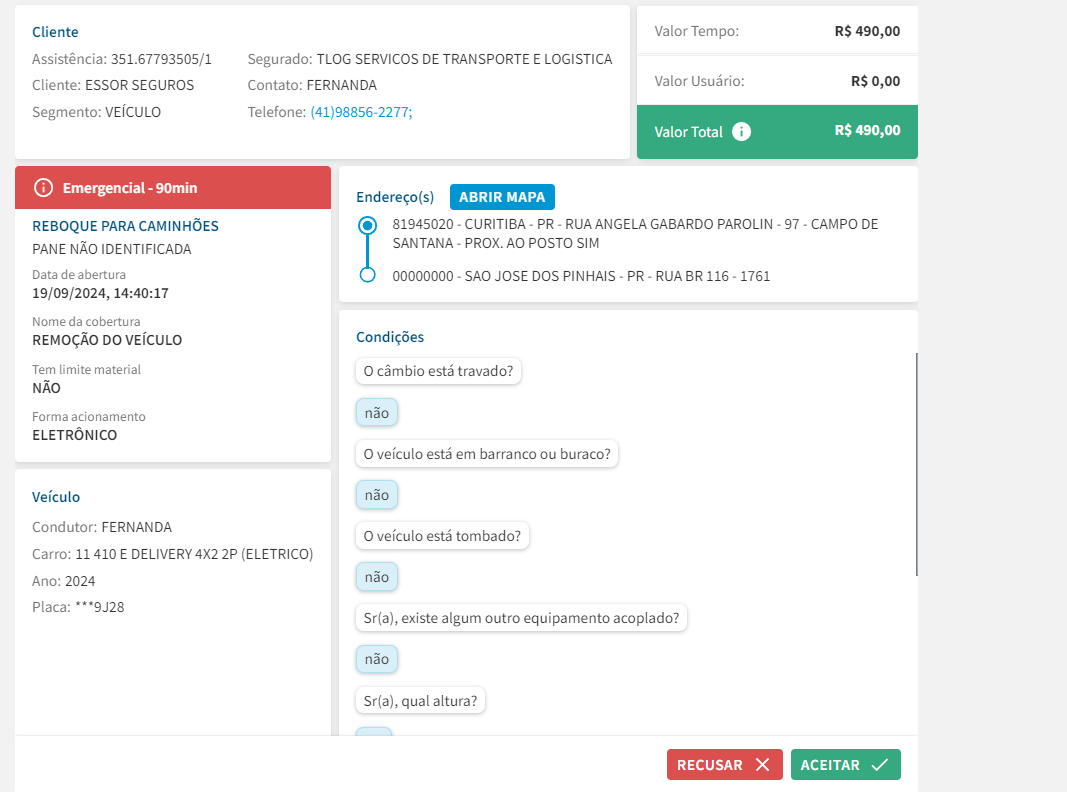1067x792 pixels.
Task: Select the filled origin marker for Curitiba address
Action: 367,226
